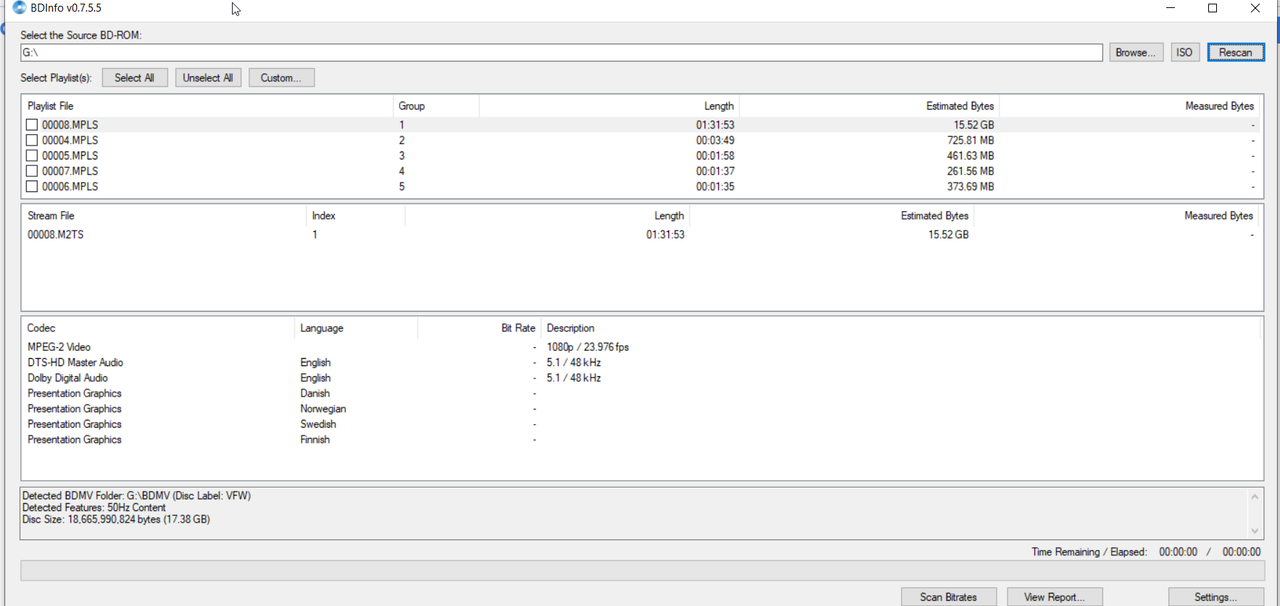Click the 15.52 GB playlist size cell
Viewport: 1280px width, 606px height.
(973, 125)
